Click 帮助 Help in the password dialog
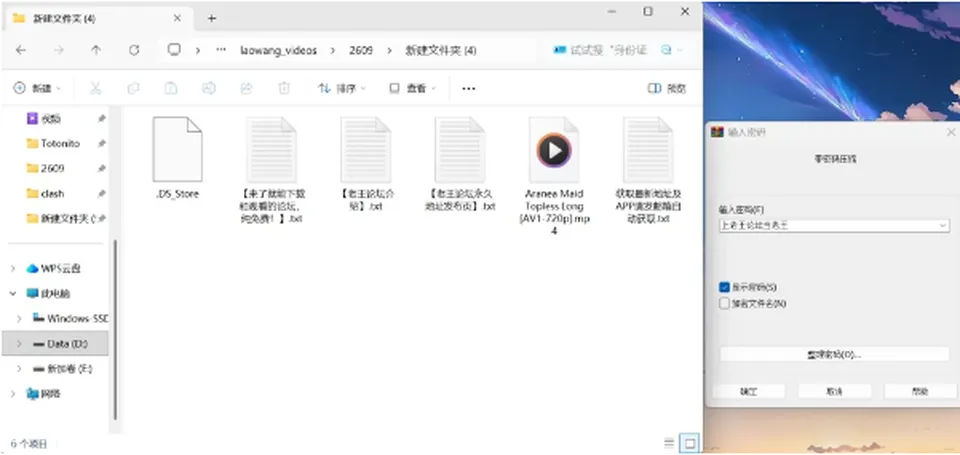The height and width of the screenshot is (455, 960). [x=920, y=391]
